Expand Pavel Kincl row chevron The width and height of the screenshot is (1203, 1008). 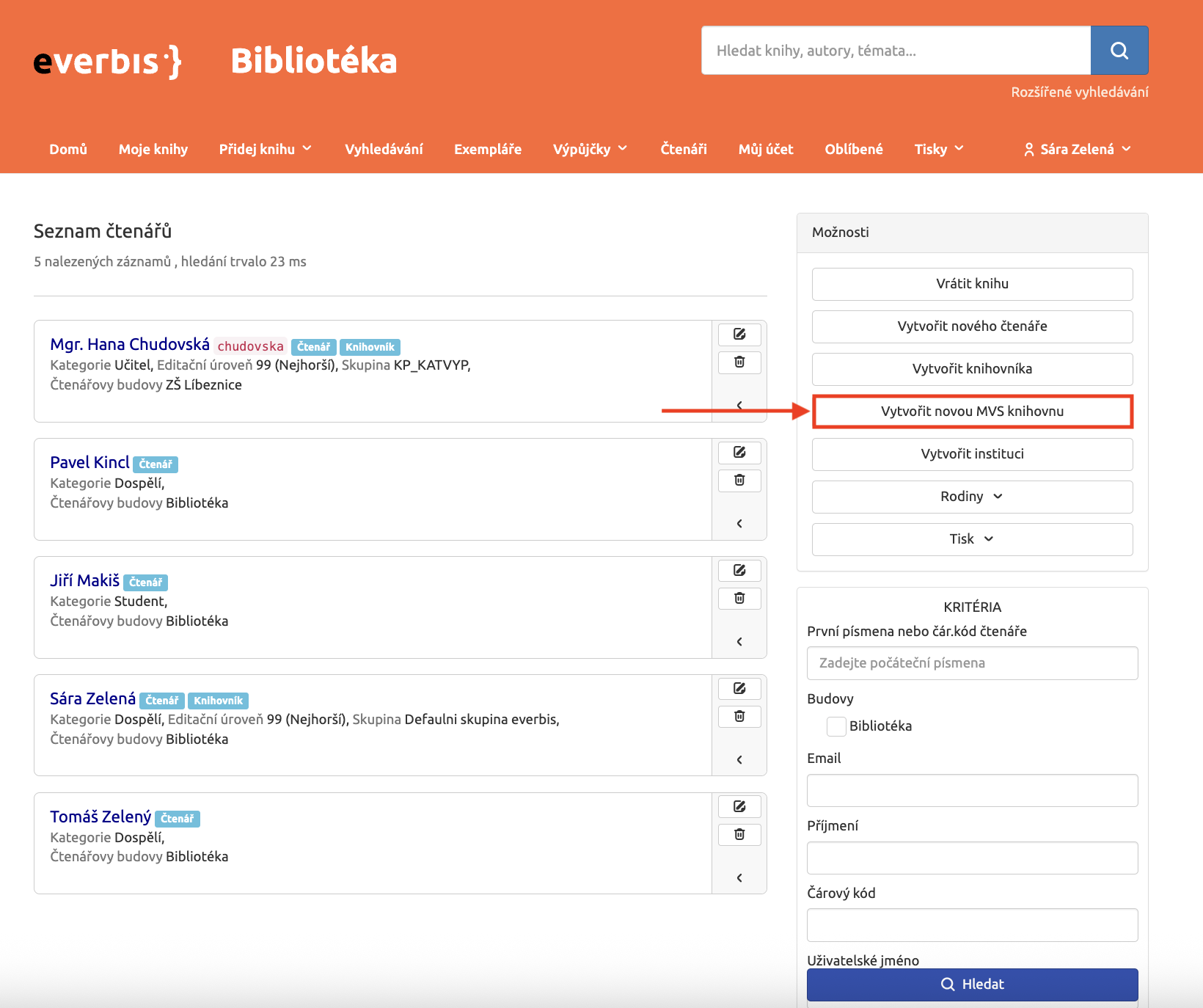(739, 524)
